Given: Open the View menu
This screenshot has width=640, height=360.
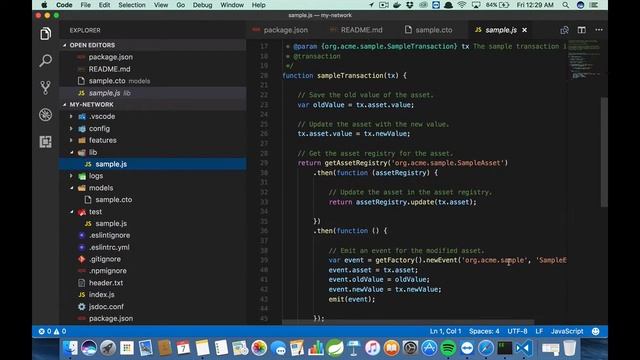Looking at the screenshot, I should (161, 5).
